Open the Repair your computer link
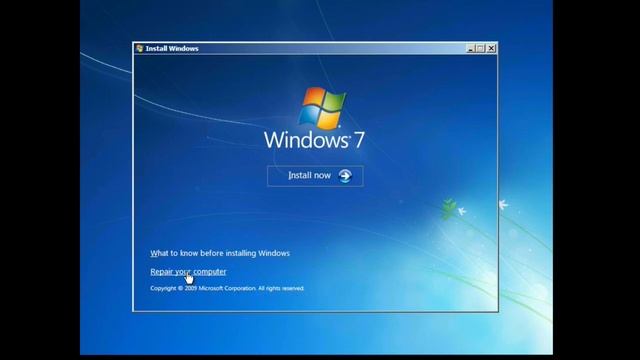 (188, 272)
